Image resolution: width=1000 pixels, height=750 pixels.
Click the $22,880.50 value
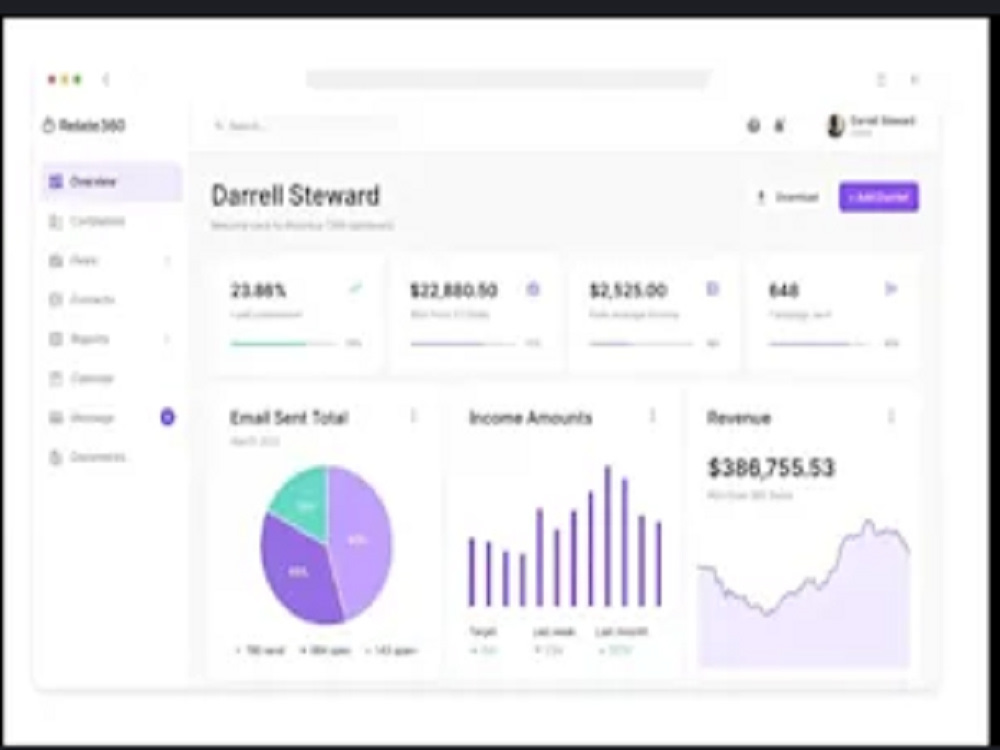pyautogui.click(x=453, y=291)
